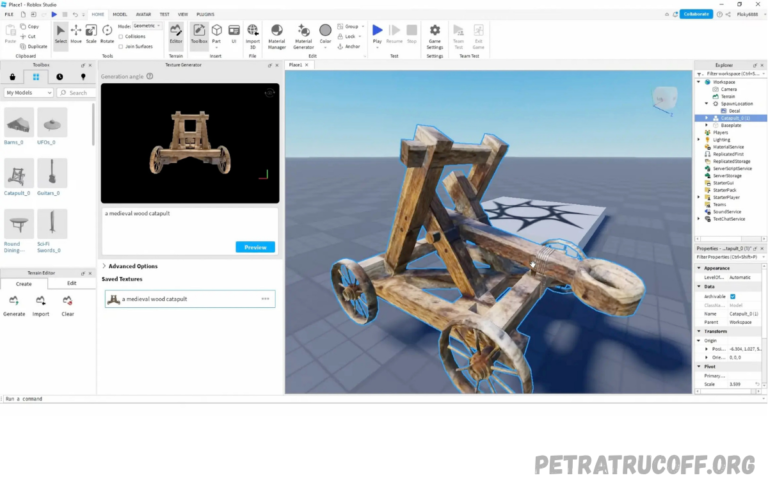This screenshot has width=768, height=480.
Task: Open the Mode Geometric dropdown
Action: (147, 26)
